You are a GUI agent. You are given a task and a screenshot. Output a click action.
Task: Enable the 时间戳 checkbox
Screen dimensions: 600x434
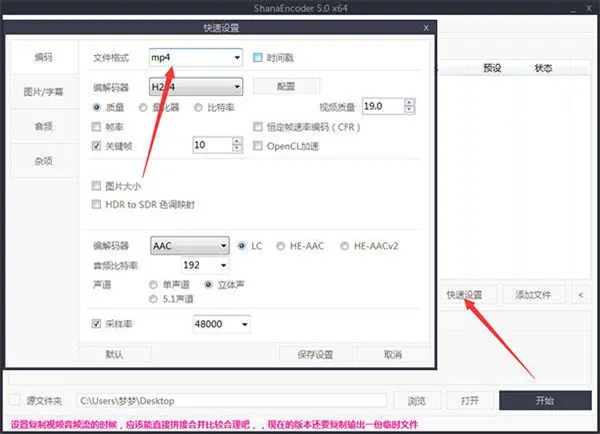(258, 57)
